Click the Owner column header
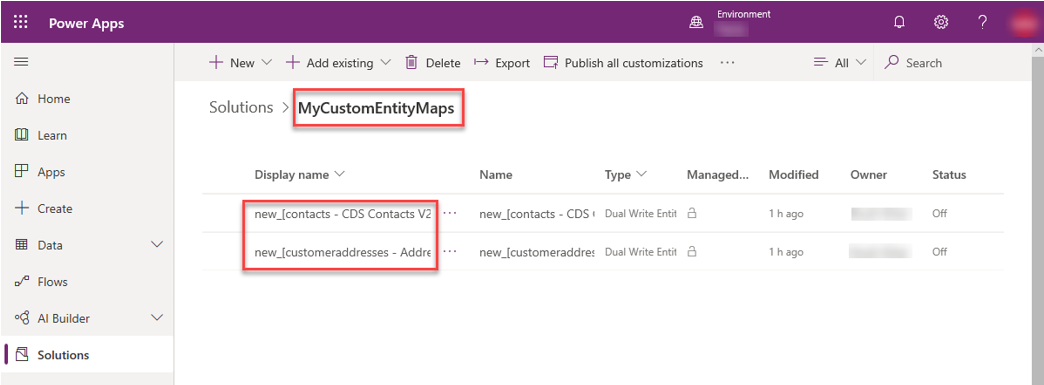1044x385 pixels. (x=868, y=175)
